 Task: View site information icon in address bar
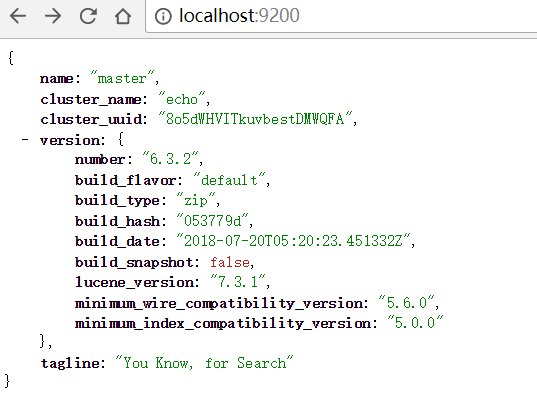(x=163, y=16)
